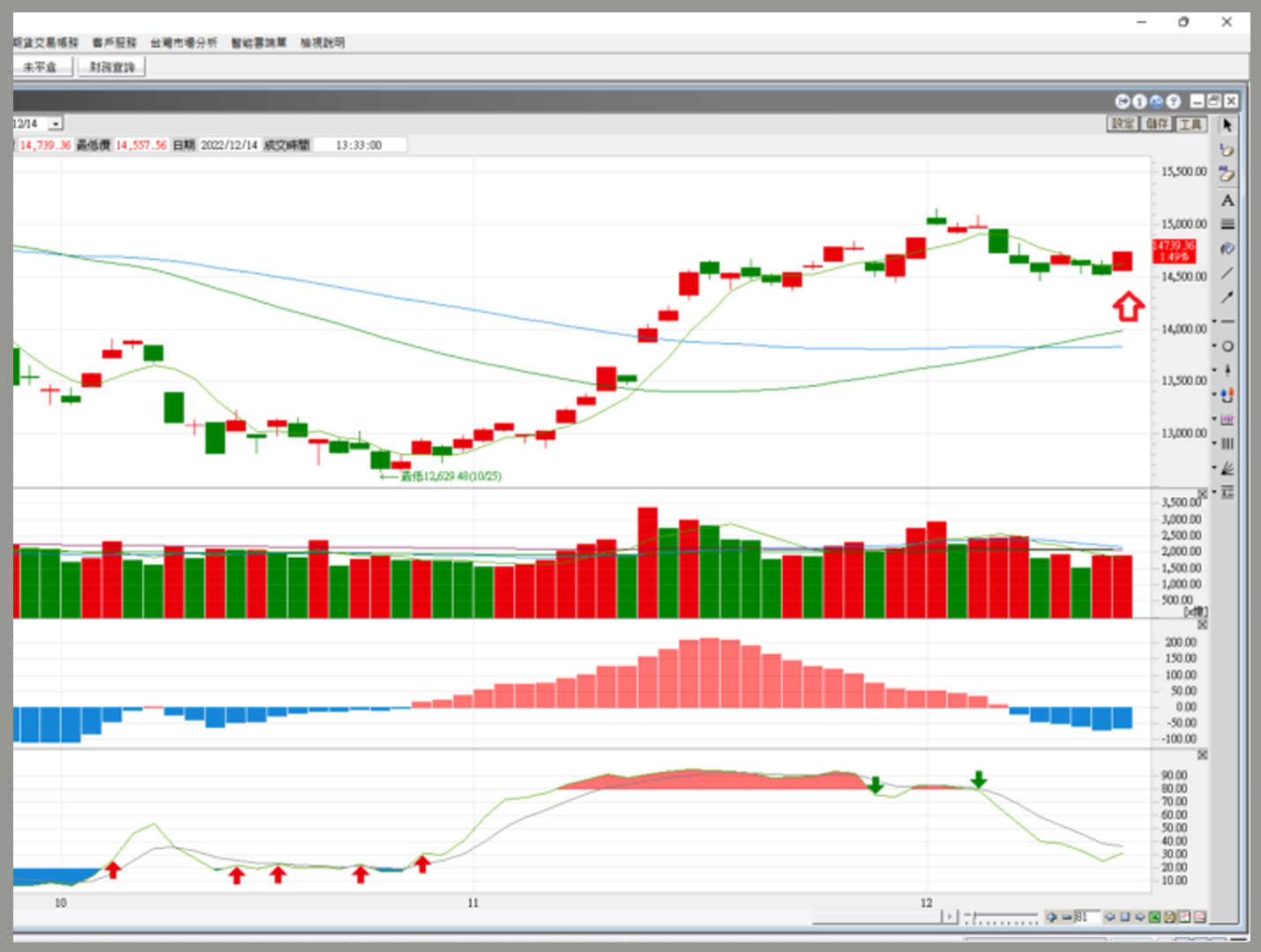1261x952 pixels.
Task: Adjust the bottom chart zoom slider
Action: pyautogui.click(x=1002, y=918)
